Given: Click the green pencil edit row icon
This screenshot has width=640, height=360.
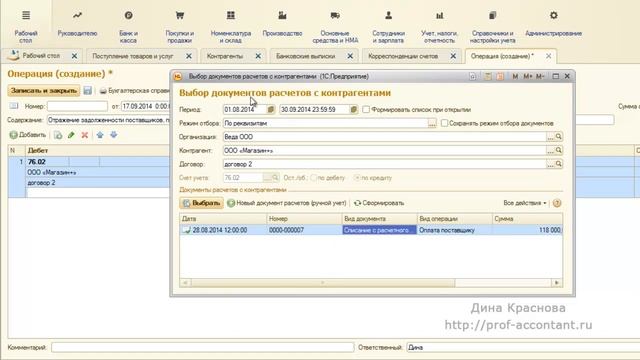Looking at the screenshot, I should (x=71, y=135).
